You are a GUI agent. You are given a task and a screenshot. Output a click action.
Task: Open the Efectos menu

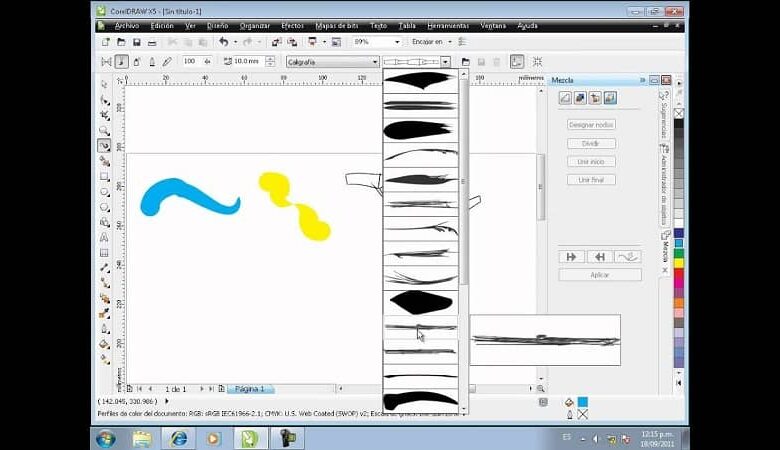(x=292, y=26)
